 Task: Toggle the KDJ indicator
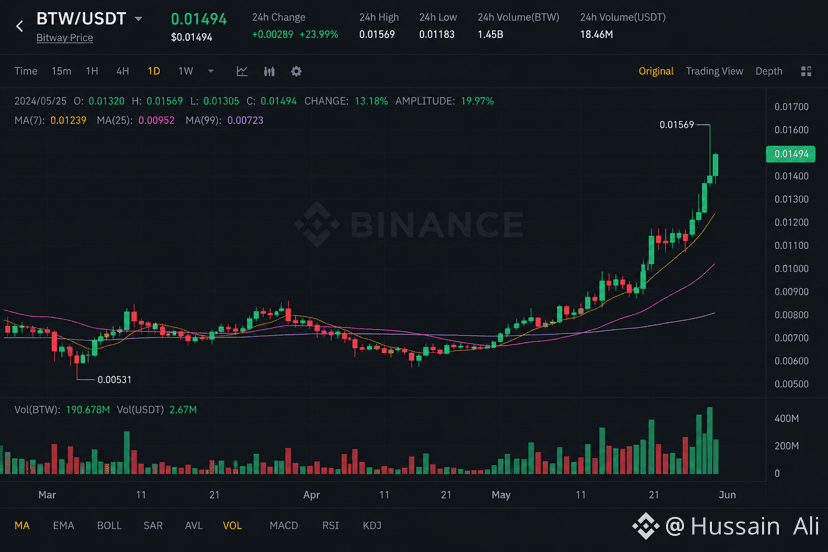coord(372,525)
